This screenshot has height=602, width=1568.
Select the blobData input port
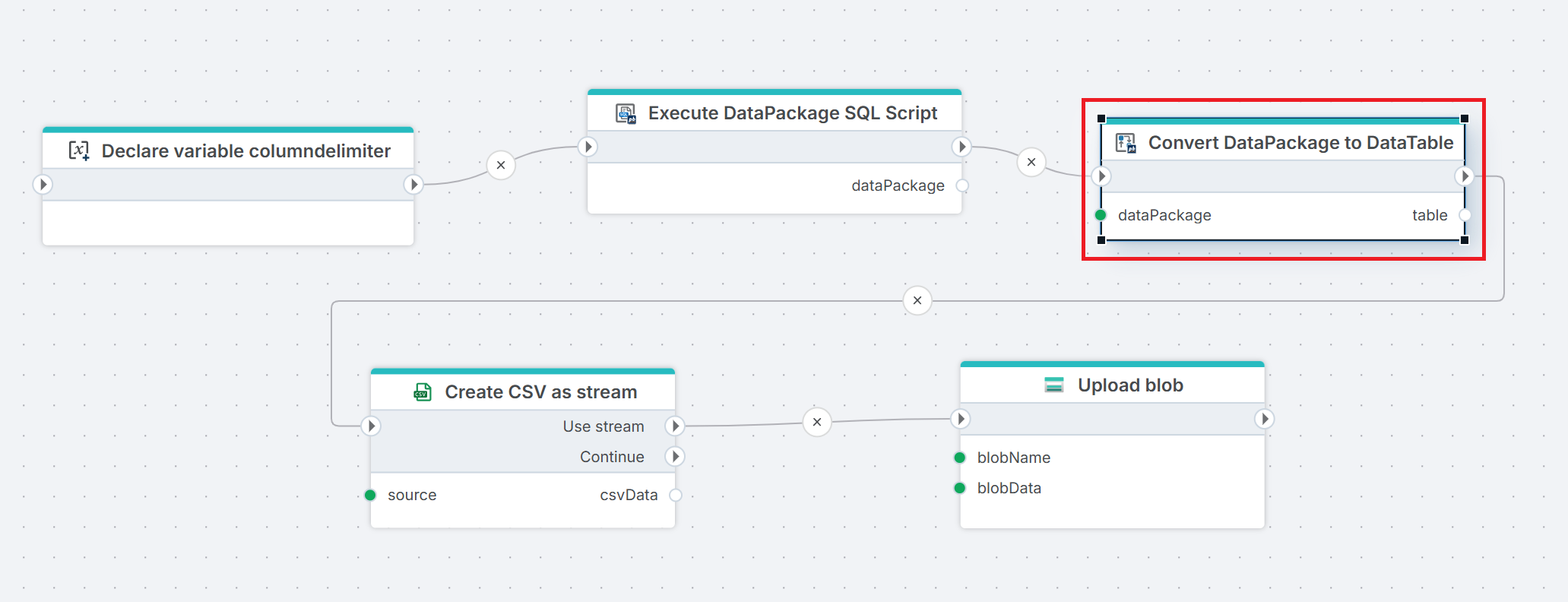click(960, 488)
